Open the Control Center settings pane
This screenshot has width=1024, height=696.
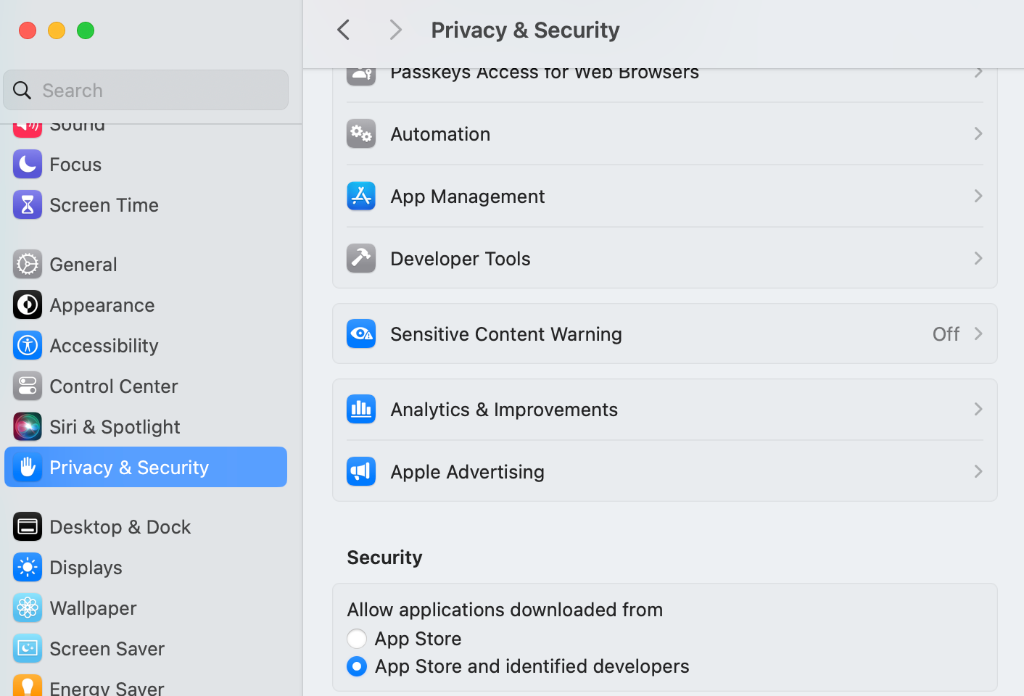pos(146,386)
